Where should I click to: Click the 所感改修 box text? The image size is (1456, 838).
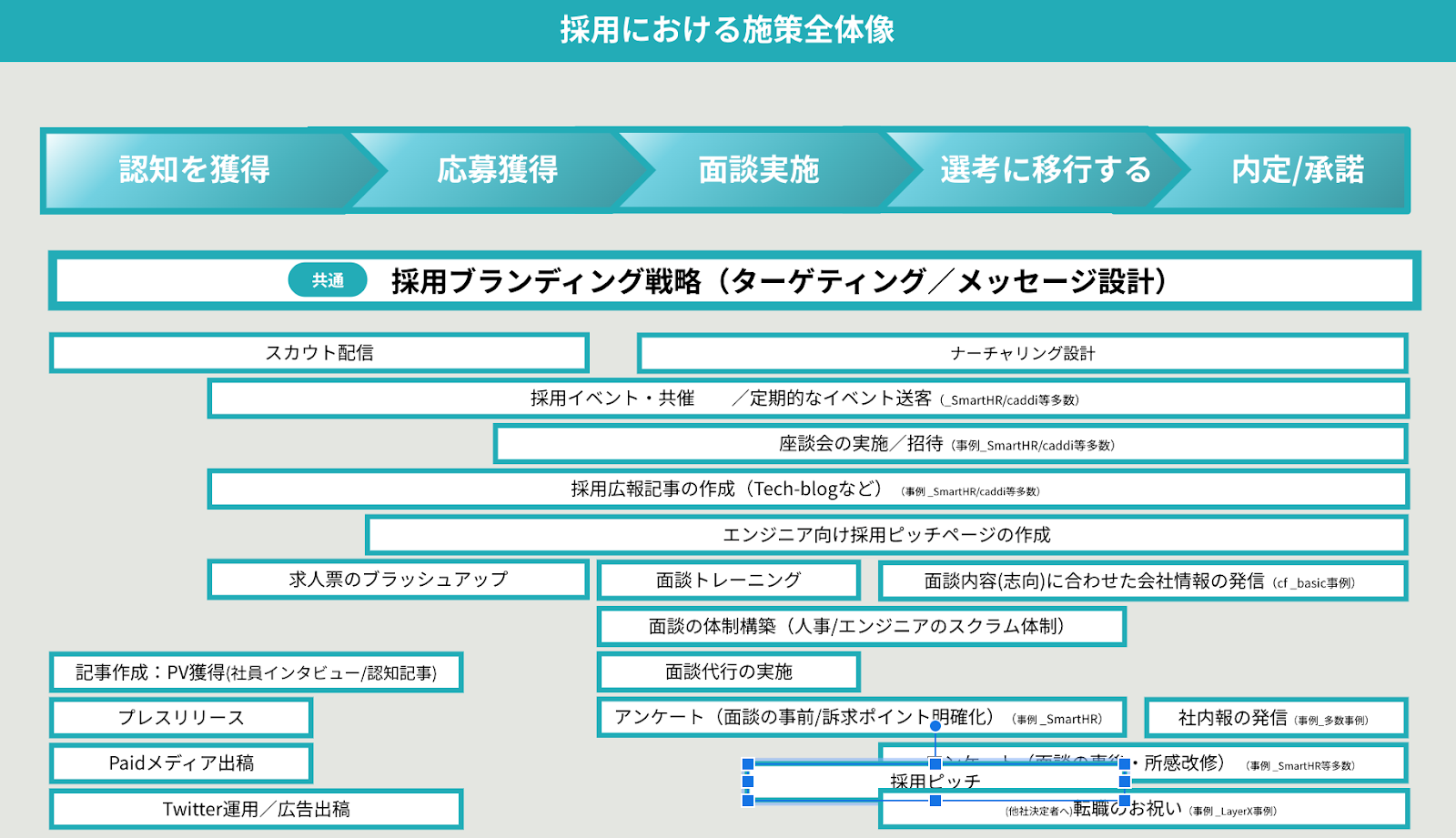(1185, 762)
